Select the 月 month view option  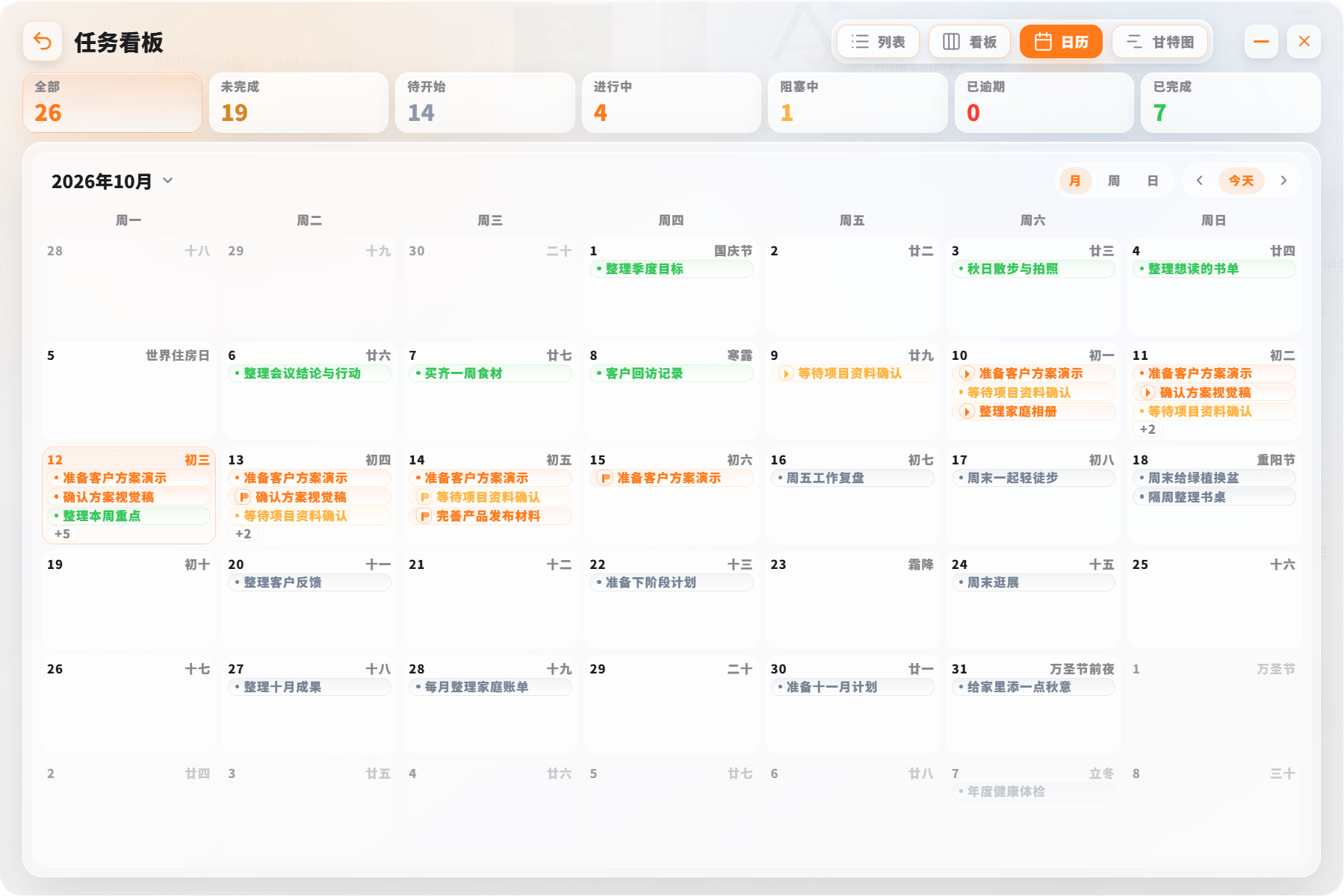pos(1075,181)
